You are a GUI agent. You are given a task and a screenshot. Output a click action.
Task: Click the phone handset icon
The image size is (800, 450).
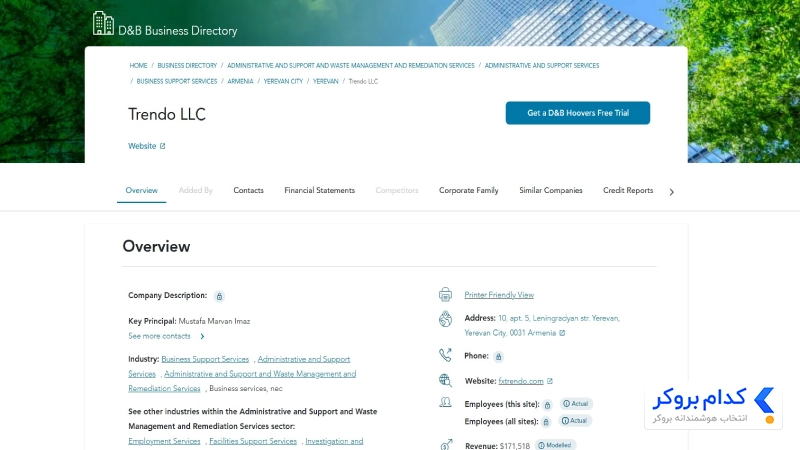tap(445, 355)
